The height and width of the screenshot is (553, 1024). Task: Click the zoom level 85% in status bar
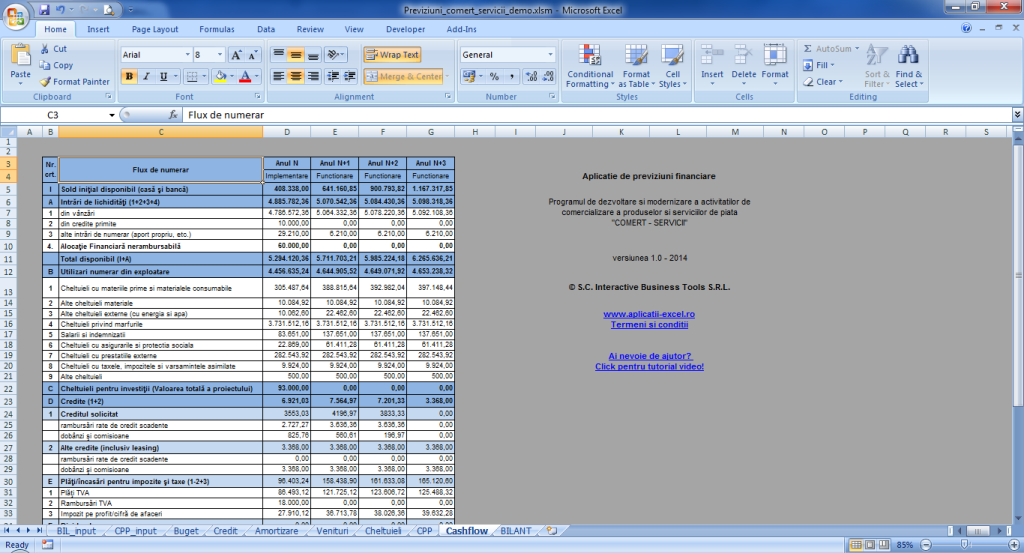[904, 545]
